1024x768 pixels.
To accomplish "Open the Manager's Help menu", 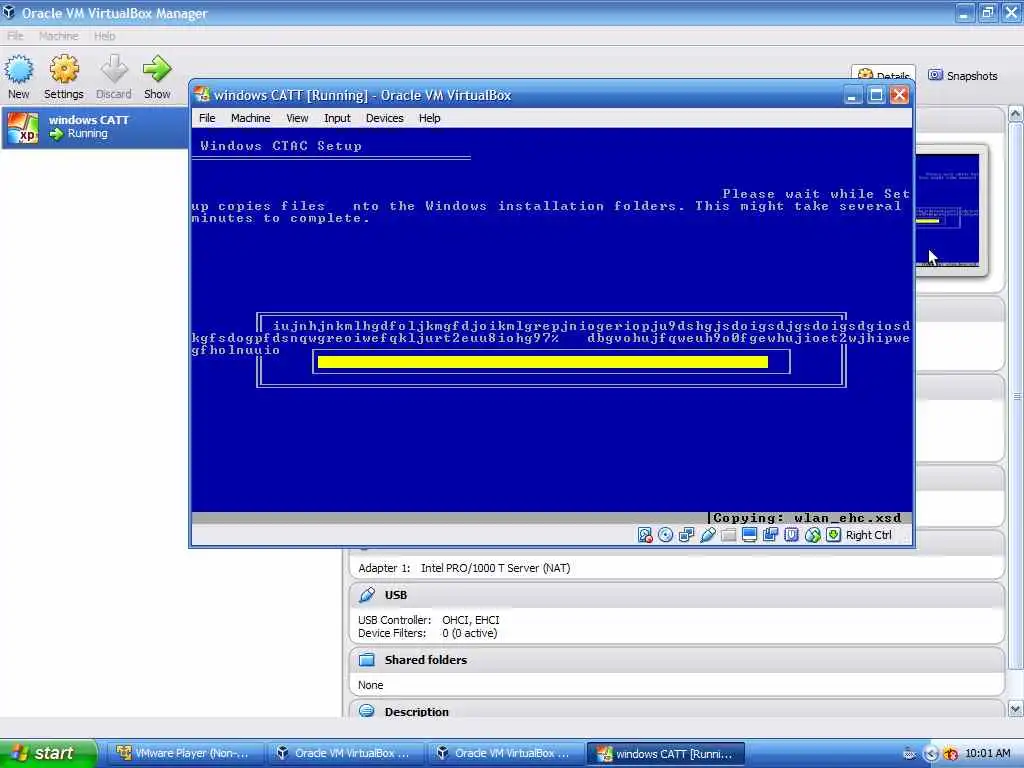I will pyautogui.click(x=104, y=36).
